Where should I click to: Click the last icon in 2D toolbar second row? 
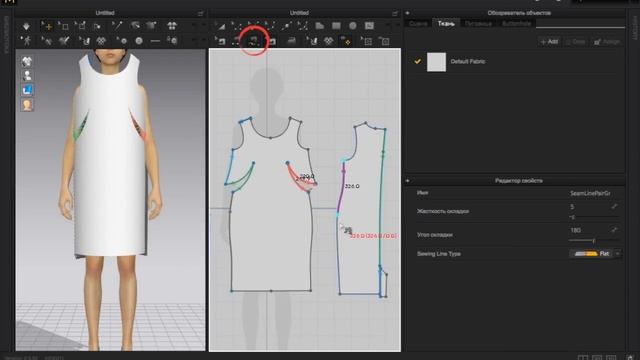(384, 41)
